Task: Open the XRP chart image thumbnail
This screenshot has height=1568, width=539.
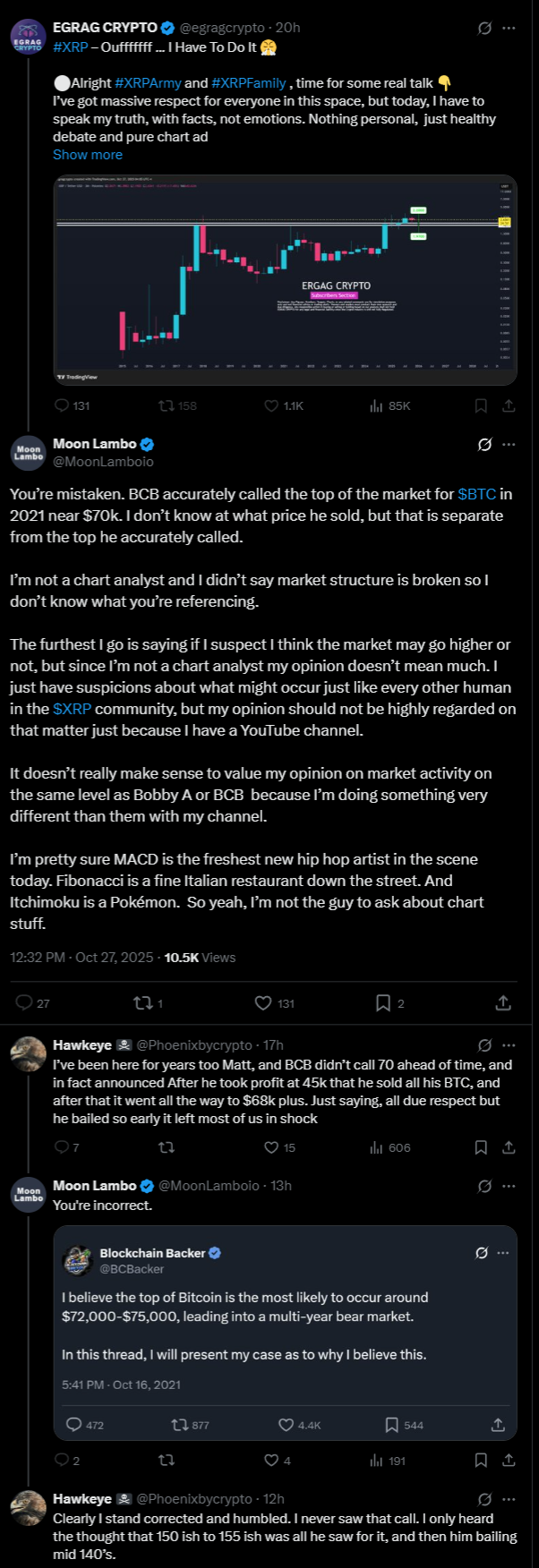Action: click(x=285, y=279)
